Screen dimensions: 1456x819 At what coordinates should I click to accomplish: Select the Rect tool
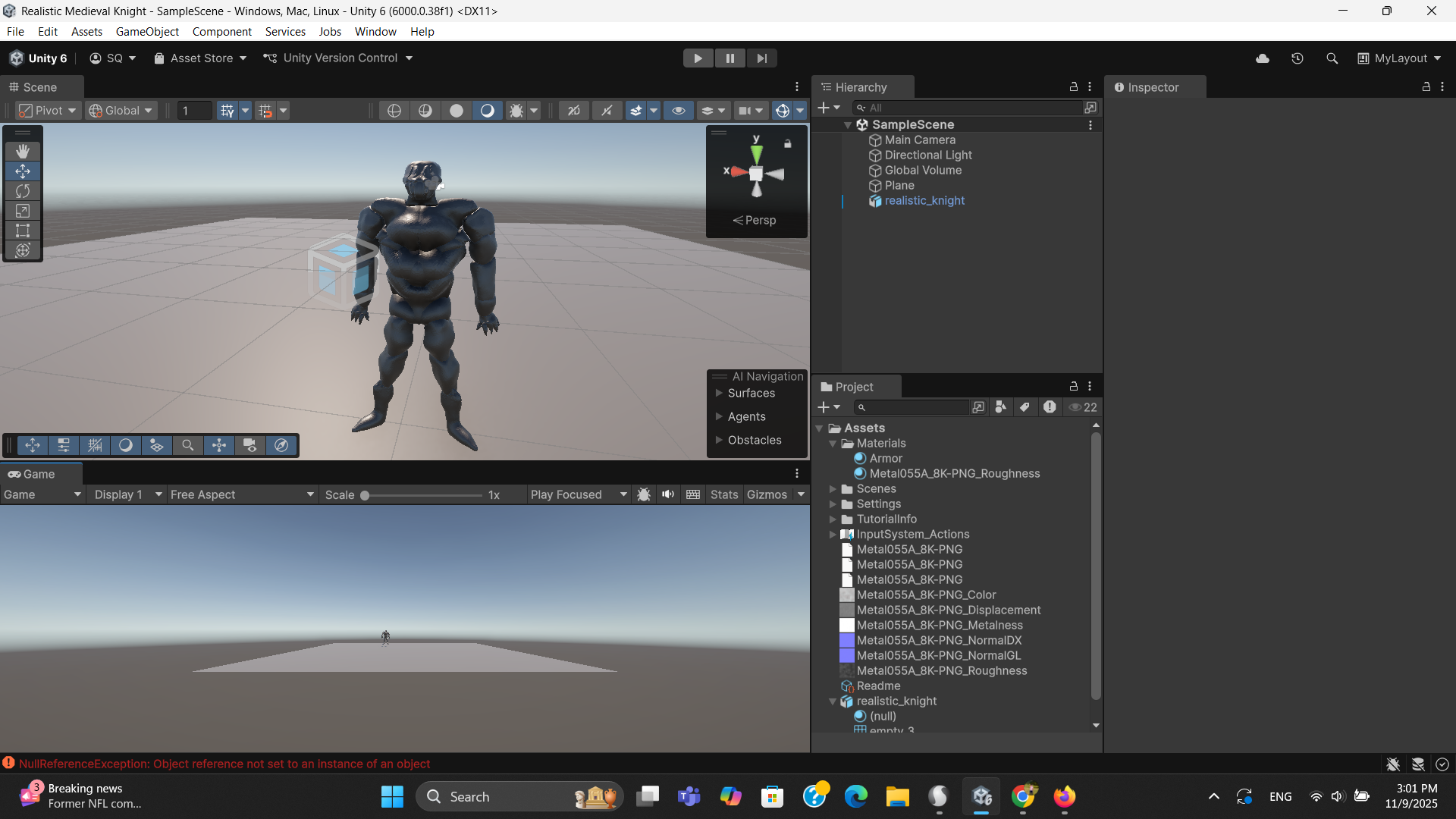tap(23, 231)
